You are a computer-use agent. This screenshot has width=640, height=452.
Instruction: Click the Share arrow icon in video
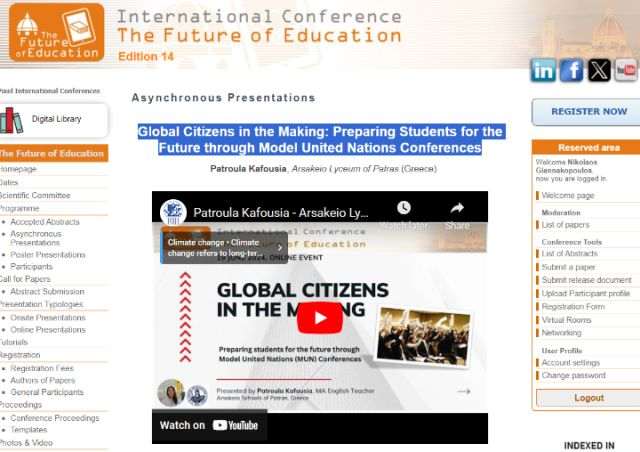(457, 208)
